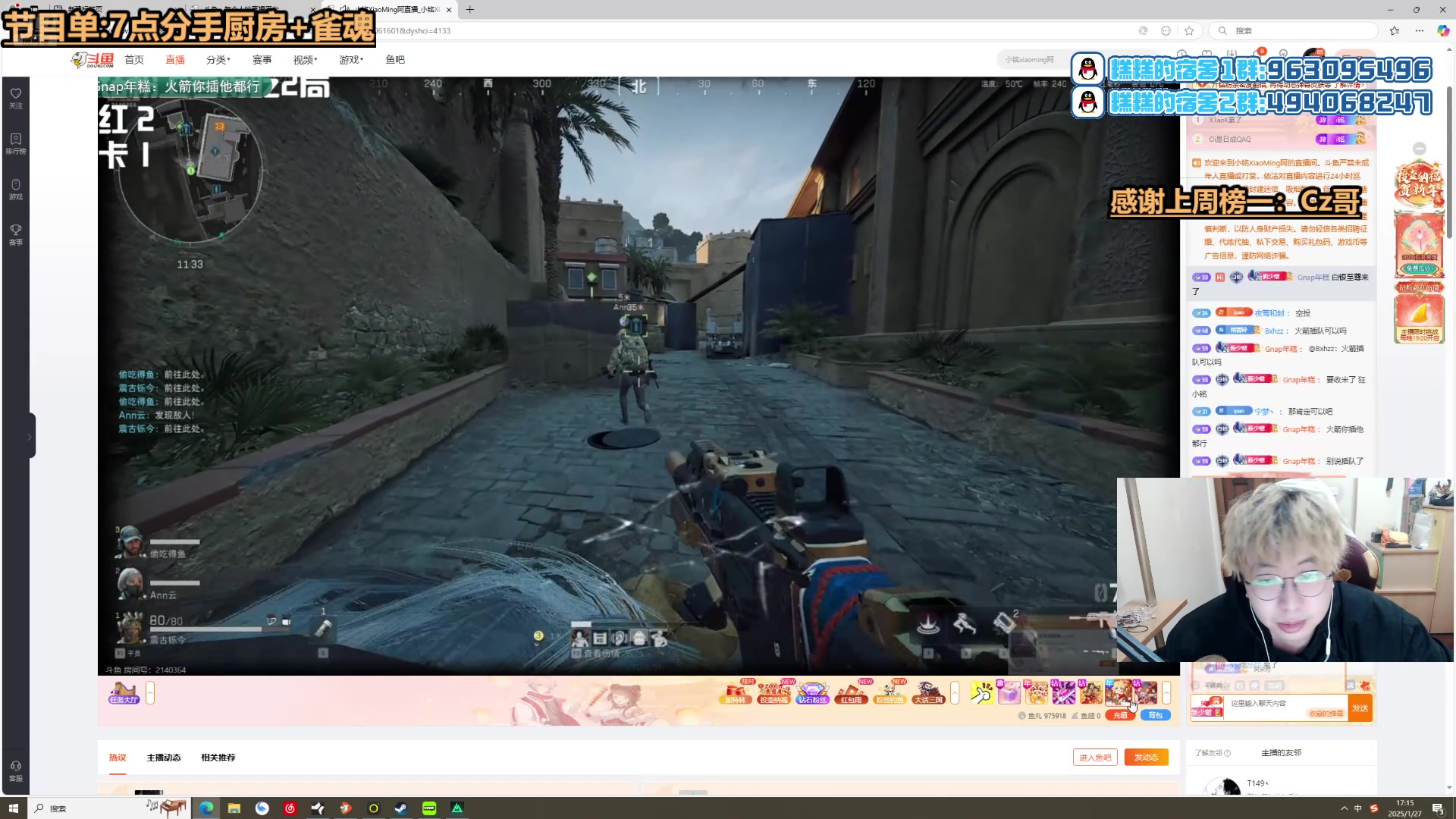Open 赛事 trophy icon in left sidebar
This screenshot has width=1456, height=819.
tap(16, 234)
